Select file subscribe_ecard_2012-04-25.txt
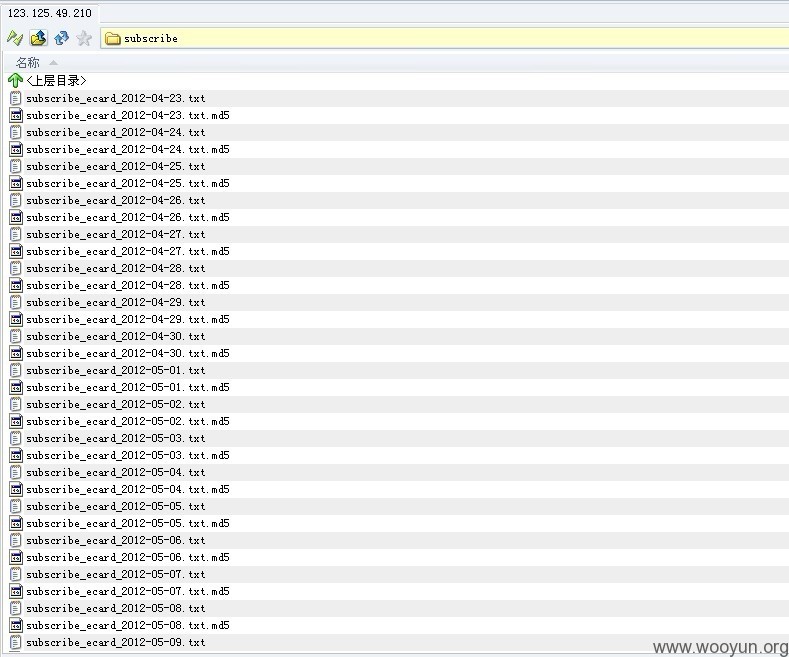 click(116, 167)
